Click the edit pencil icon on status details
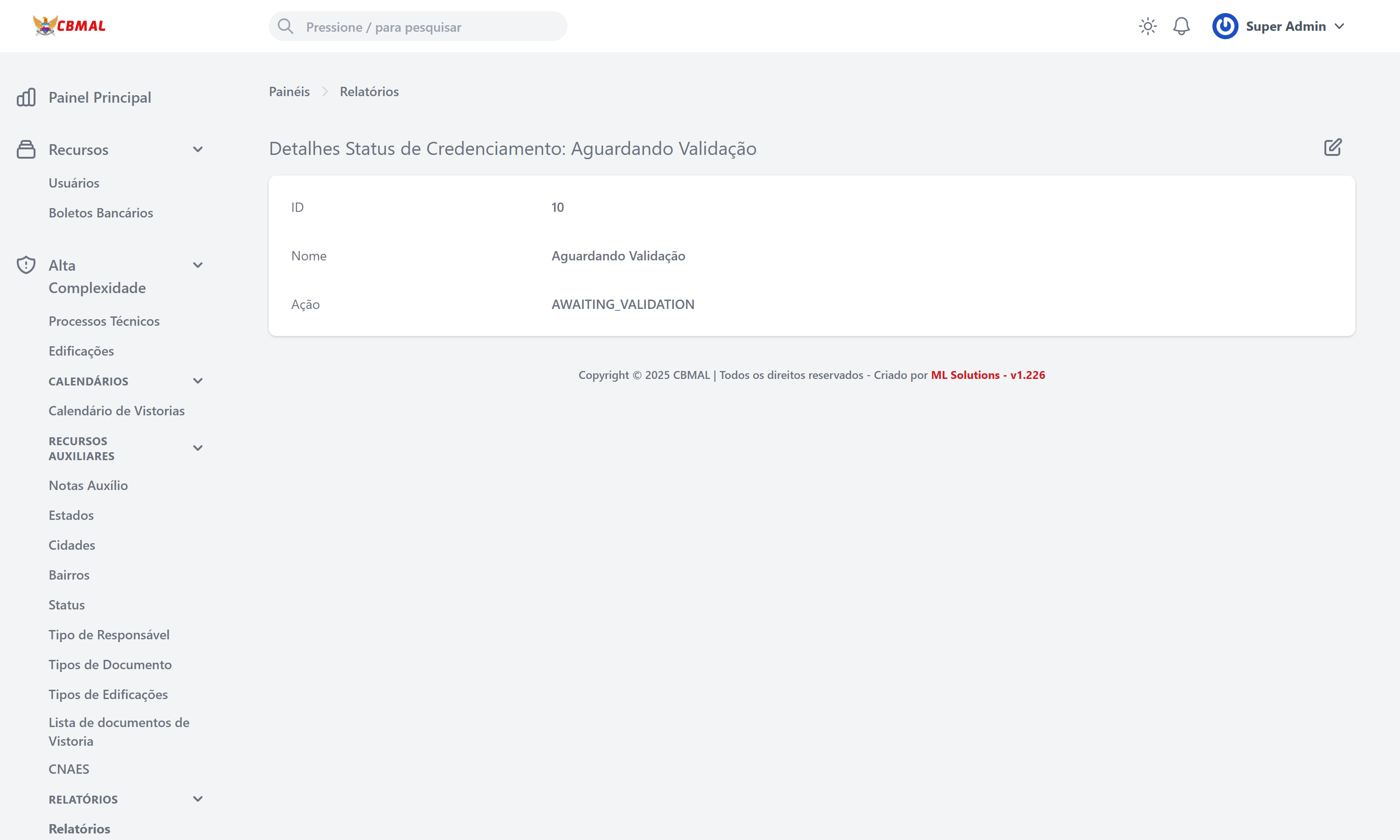This screenshot has height=840, width=1400. [1333, 147]
